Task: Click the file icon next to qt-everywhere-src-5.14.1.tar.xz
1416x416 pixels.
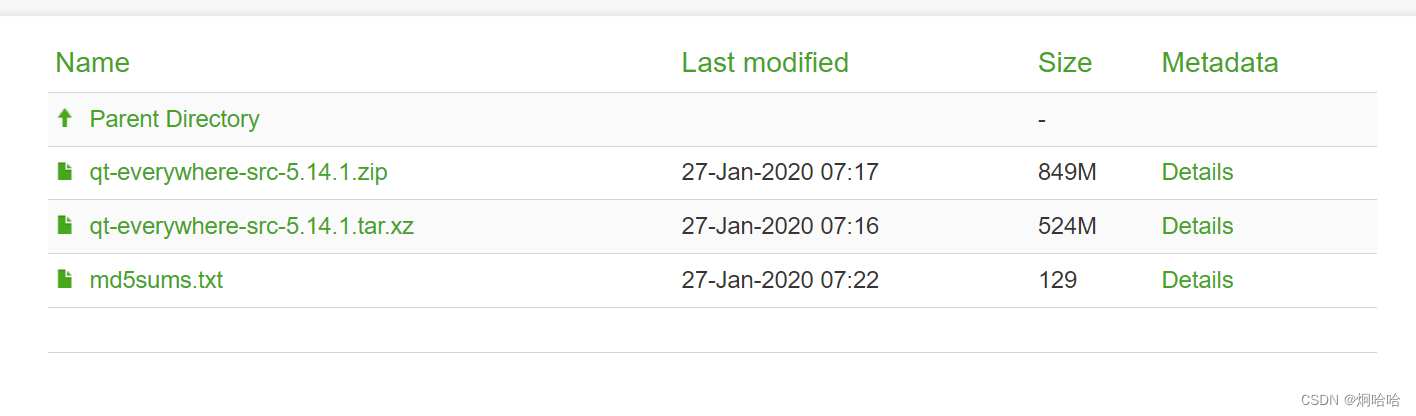Action: coord(65,226)
